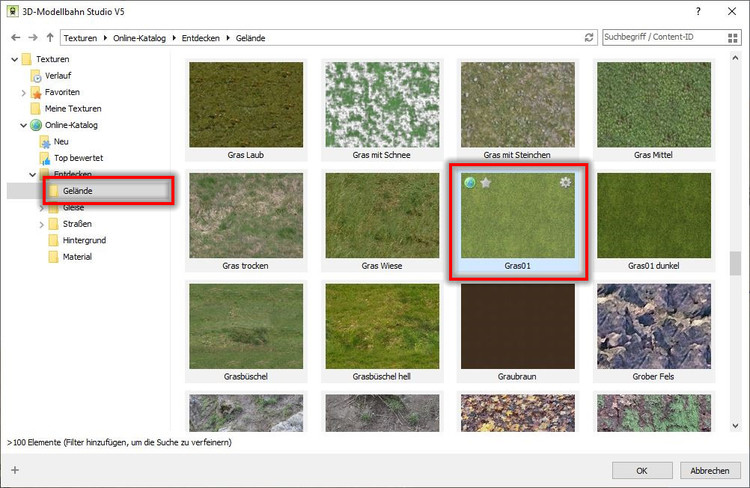Expand the Straßen folder node
The width and height of the screenshot is (750, 488).
(42, 224)
